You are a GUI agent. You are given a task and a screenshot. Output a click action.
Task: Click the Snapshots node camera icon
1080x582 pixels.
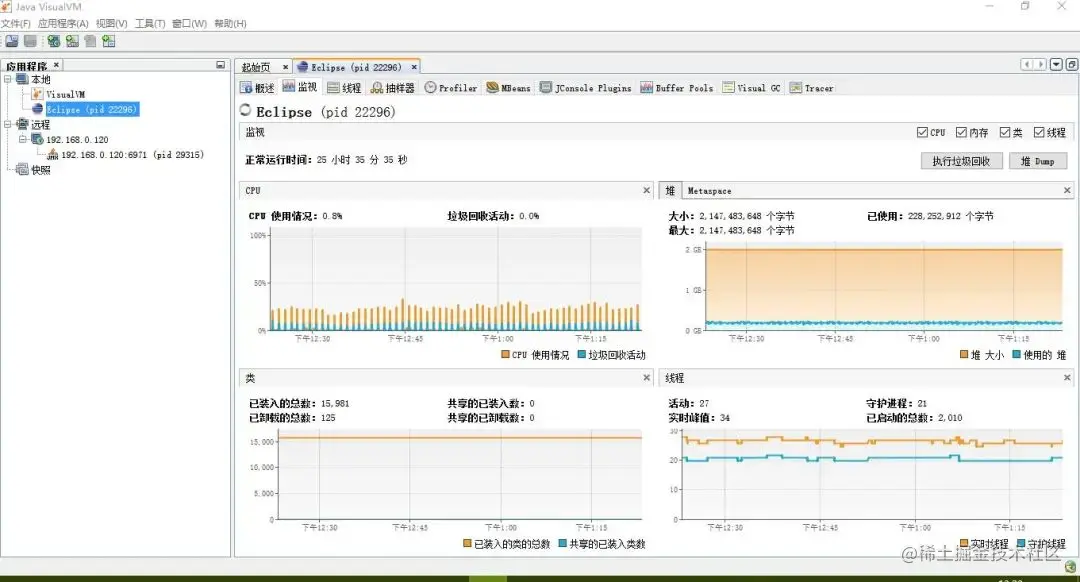[x=23, y=169]
